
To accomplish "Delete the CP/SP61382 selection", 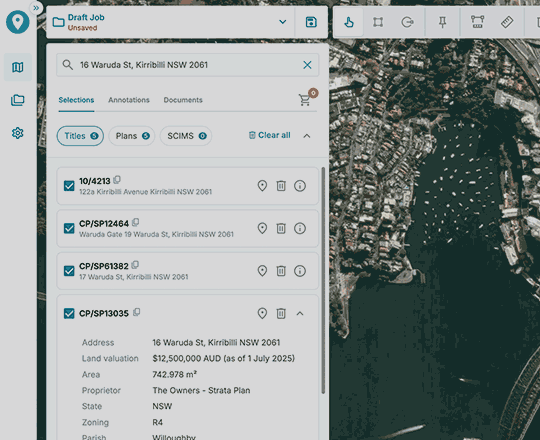I will (281, 271).
